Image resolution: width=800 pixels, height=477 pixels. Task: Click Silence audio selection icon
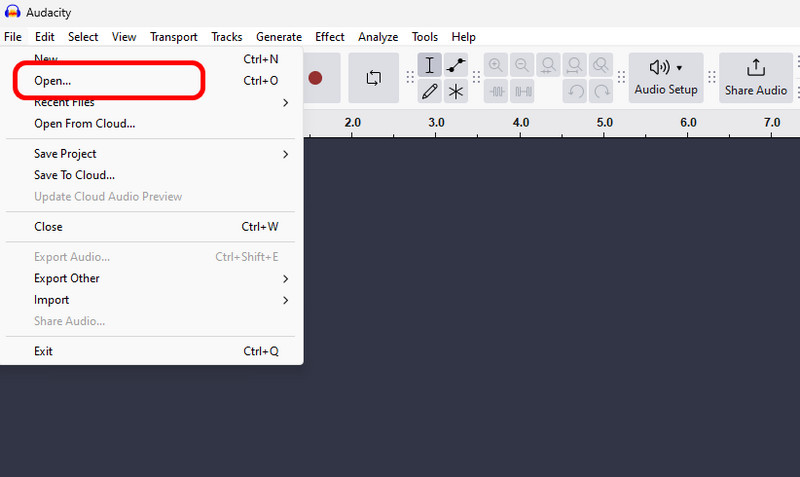[522, 91]
